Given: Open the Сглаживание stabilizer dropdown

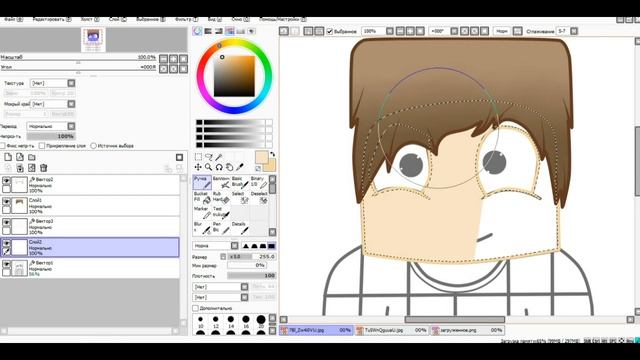Looking at the screenshot, I should (574, 31).
